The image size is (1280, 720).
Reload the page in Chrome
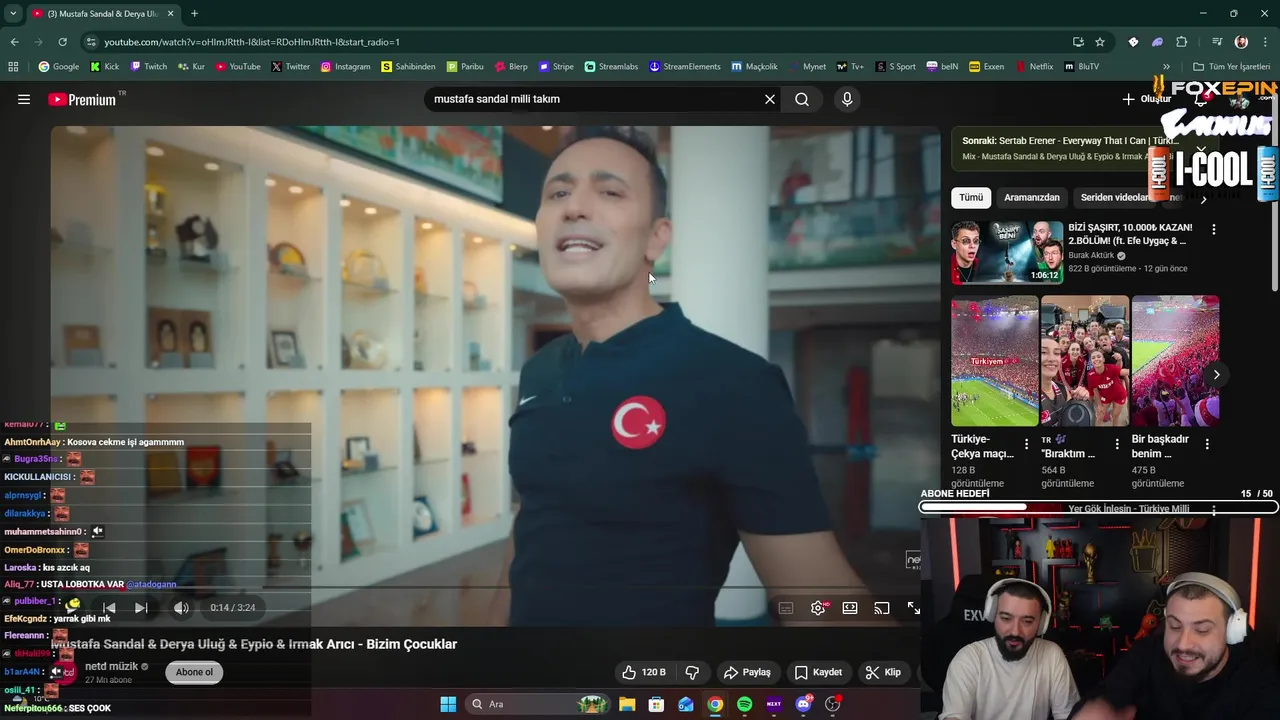62,42
